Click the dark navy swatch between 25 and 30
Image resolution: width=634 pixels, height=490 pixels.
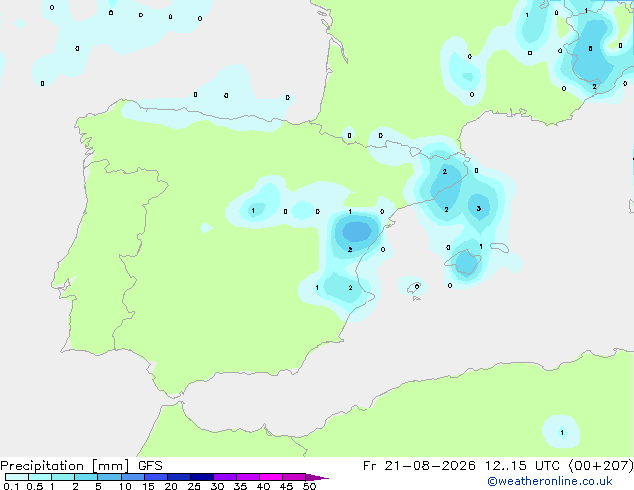(202, 477)
